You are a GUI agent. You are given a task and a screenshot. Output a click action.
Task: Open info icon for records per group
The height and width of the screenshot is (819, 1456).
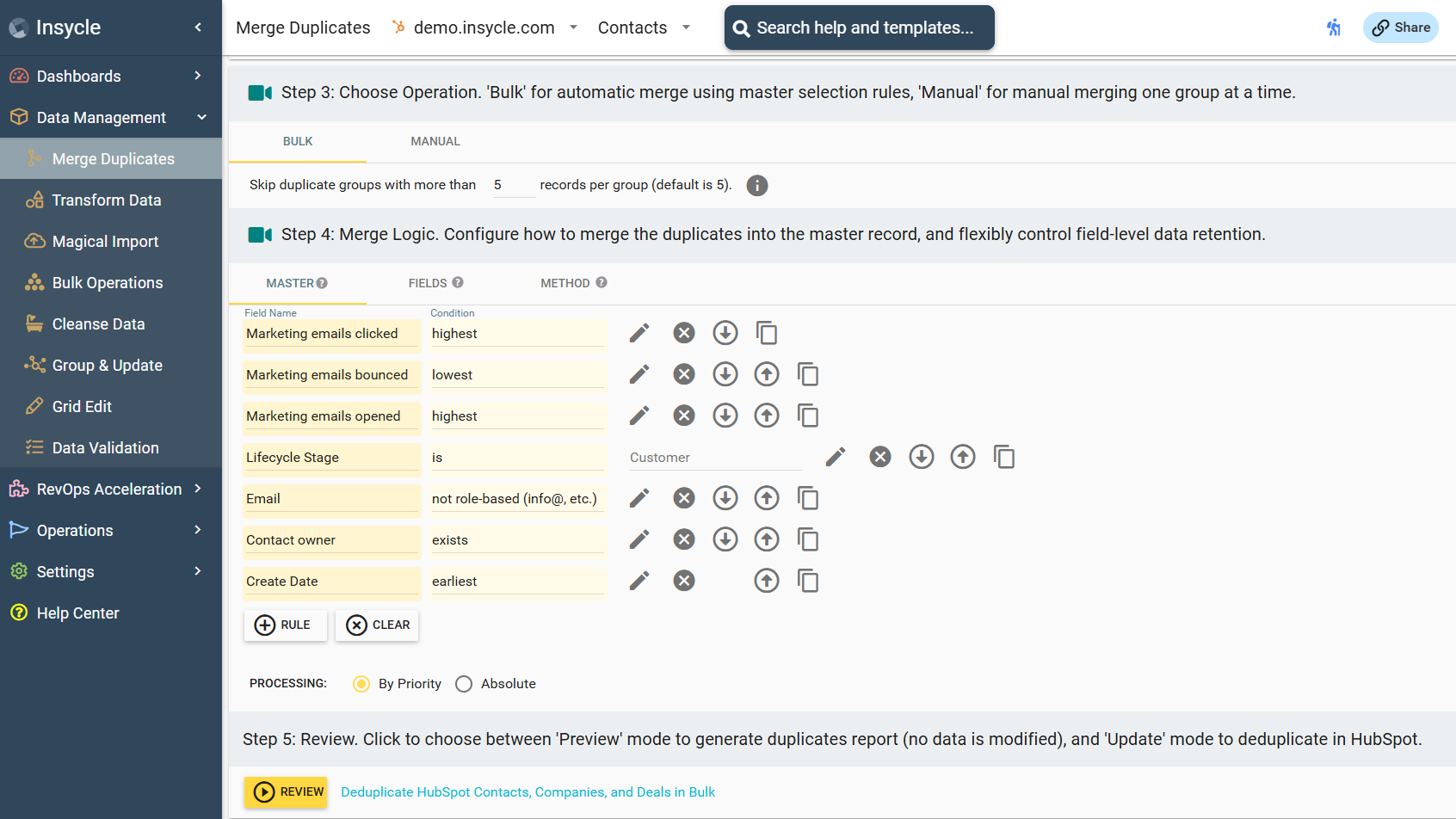point(757,185)
